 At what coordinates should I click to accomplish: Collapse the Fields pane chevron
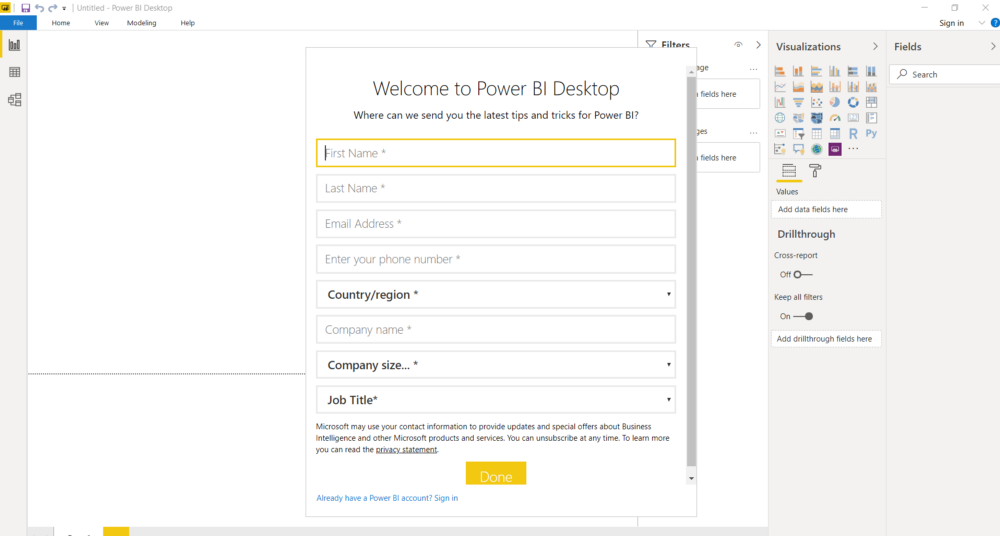(993, 47)
